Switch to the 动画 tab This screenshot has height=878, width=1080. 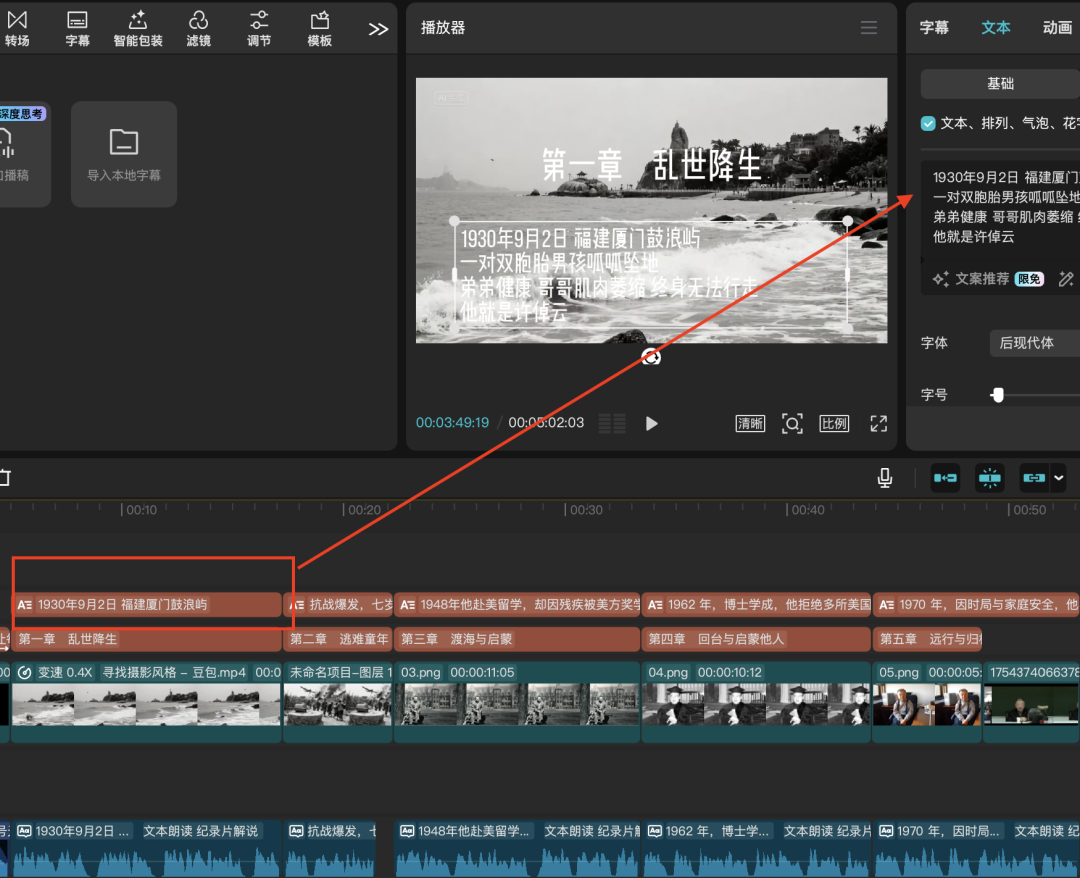(x=1057, y=28)
